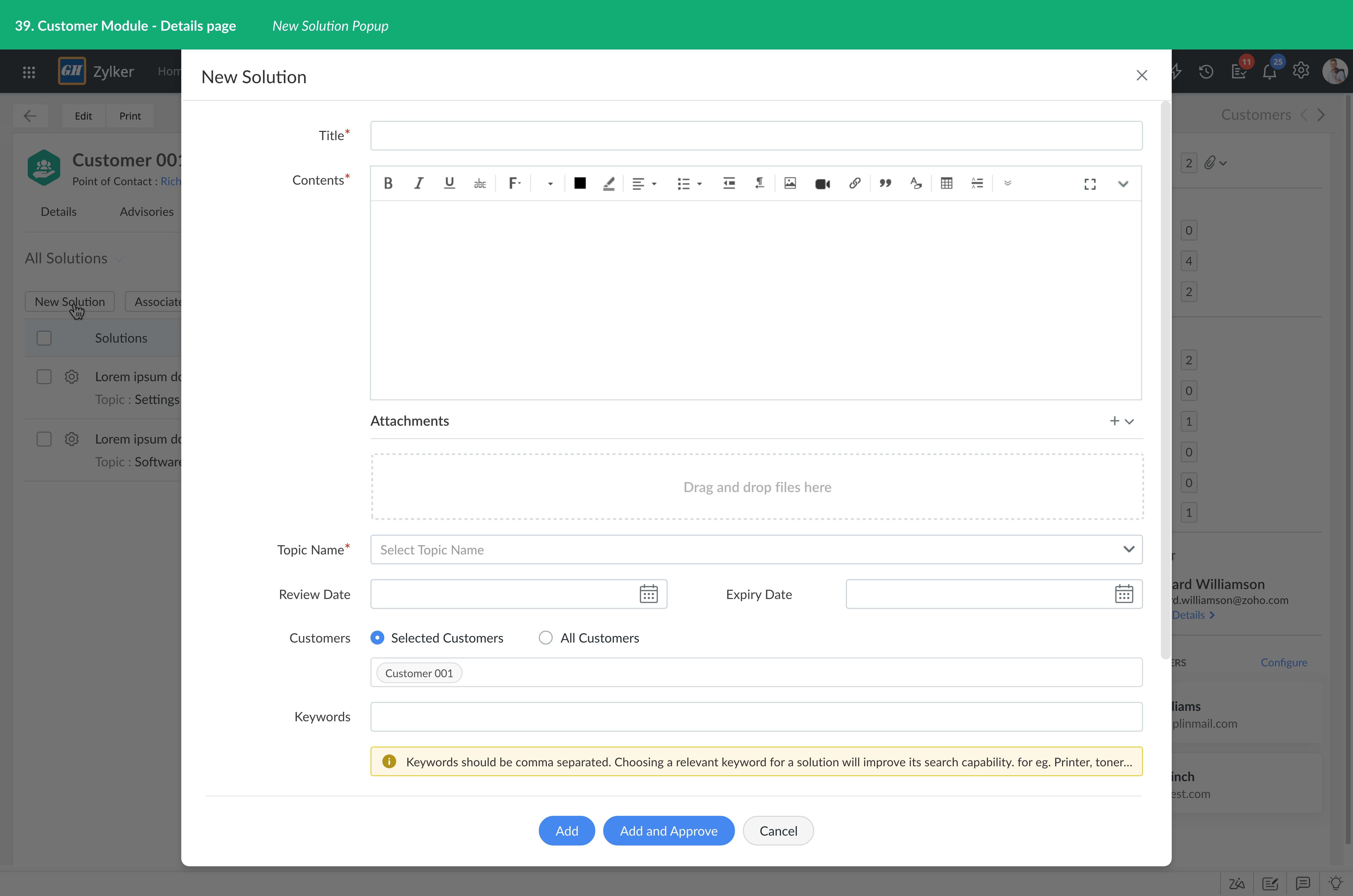Screen dimensions: 1353x896
Task: Click the clear formatting icon
Action: [x=916, y=183]
